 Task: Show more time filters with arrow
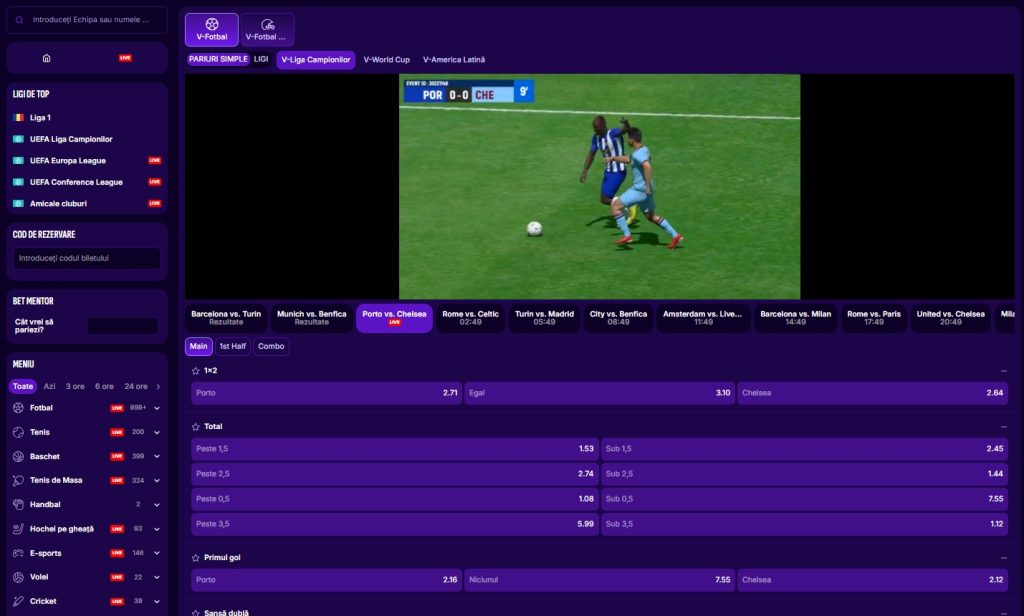coord(158,386)
